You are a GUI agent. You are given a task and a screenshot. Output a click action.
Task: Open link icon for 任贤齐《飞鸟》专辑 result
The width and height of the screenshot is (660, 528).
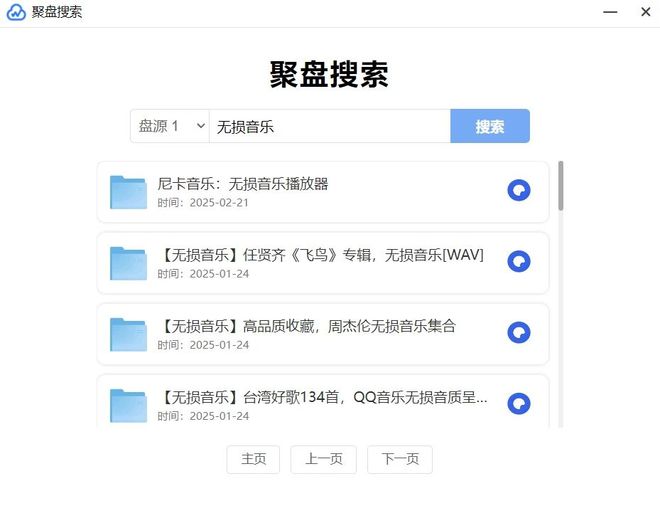pos(519,261)
